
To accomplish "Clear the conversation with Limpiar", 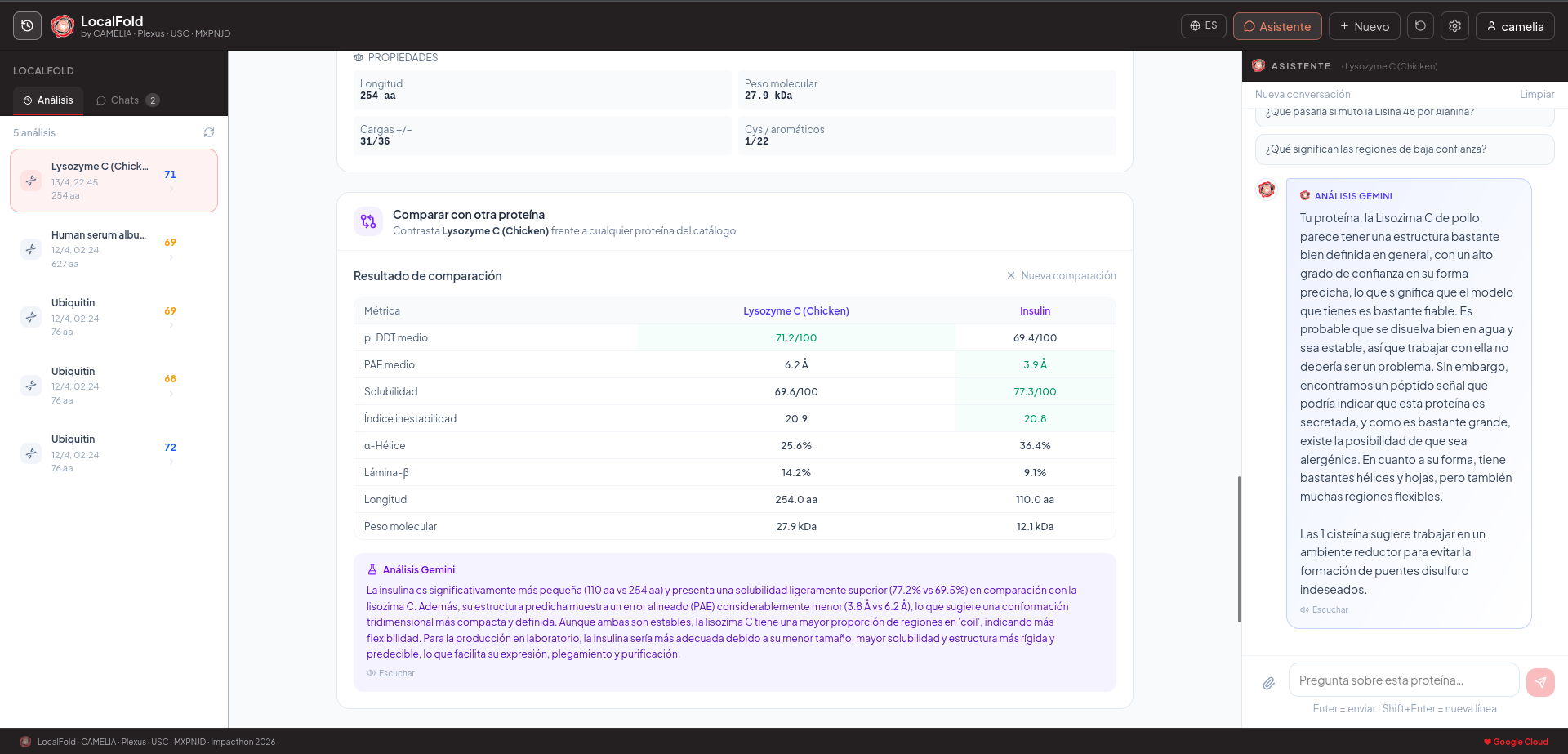I will [1537, 95].
